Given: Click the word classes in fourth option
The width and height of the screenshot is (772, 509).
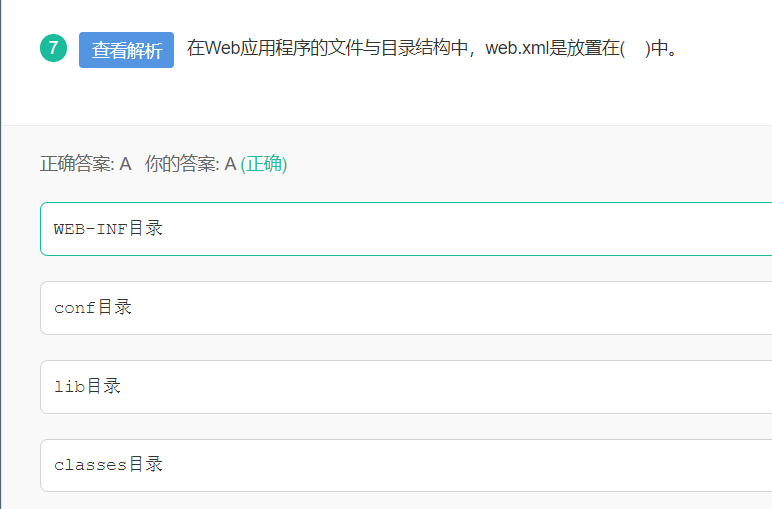Looking at the screenshot, I should pyautogui.click(x=91, y=466).
